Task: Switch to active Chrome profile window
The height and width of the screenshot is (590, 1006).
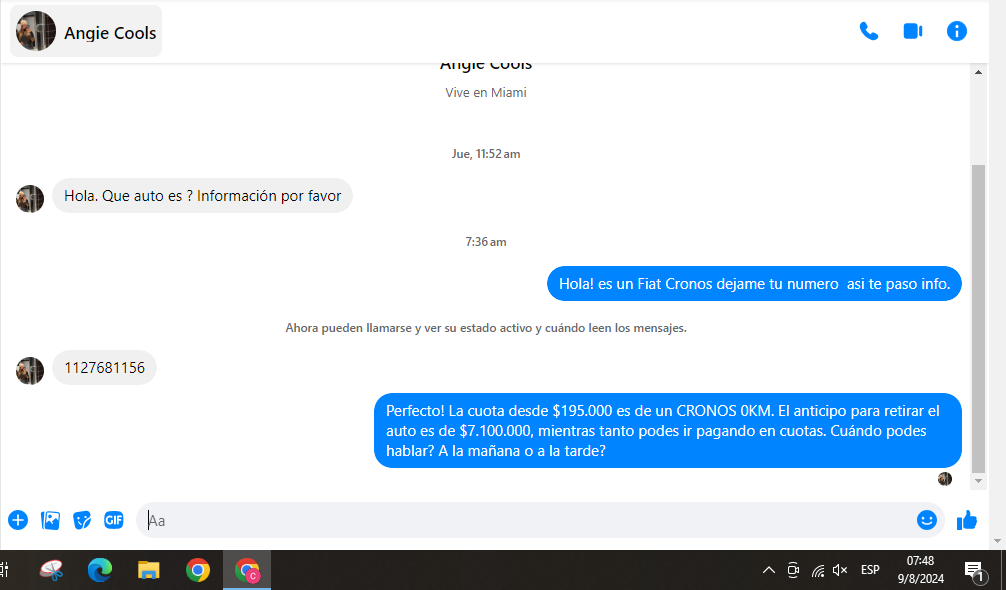Action: 247,569
